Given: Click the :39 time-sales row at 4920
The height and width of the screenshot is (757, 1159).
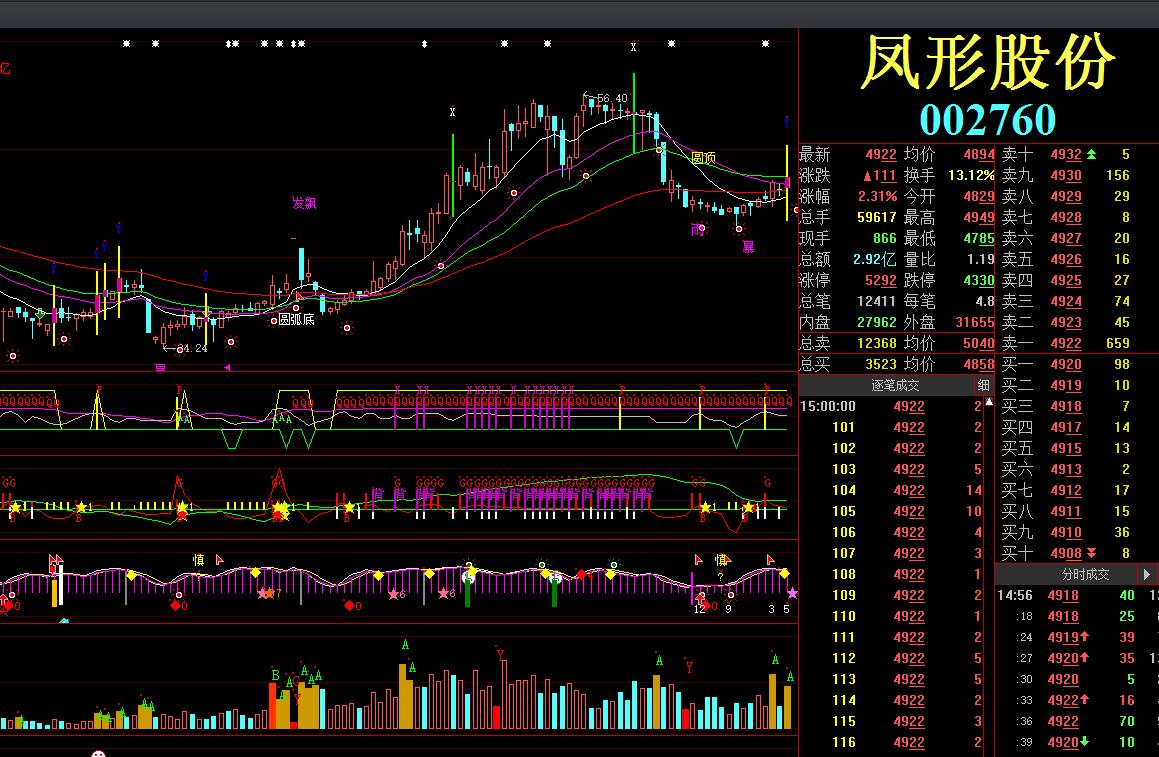Looking at the screenshot, I should click(x=1076, y=742).
